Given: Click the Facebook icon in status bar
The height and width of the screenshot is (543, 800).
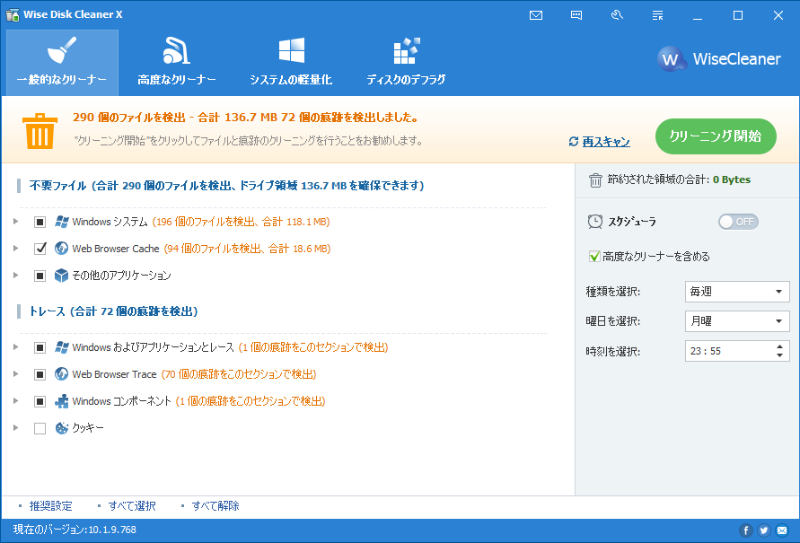Looking at the screenshot, I should (x=746, y=530).
